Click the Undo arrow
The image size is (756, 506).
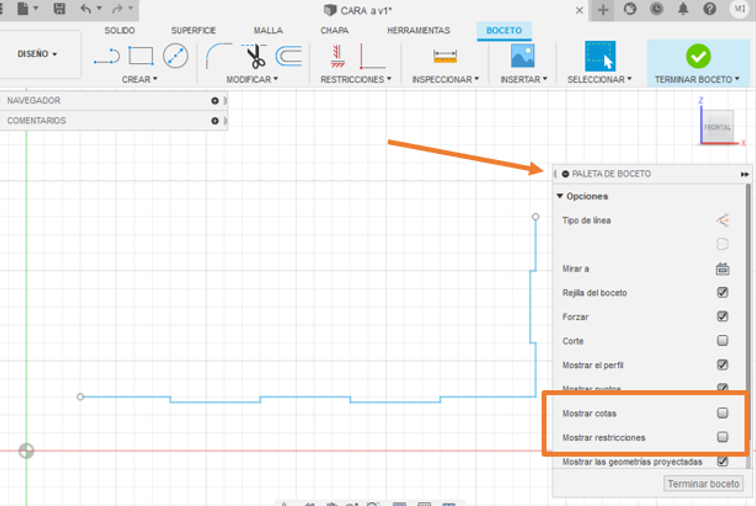[86, 9]
